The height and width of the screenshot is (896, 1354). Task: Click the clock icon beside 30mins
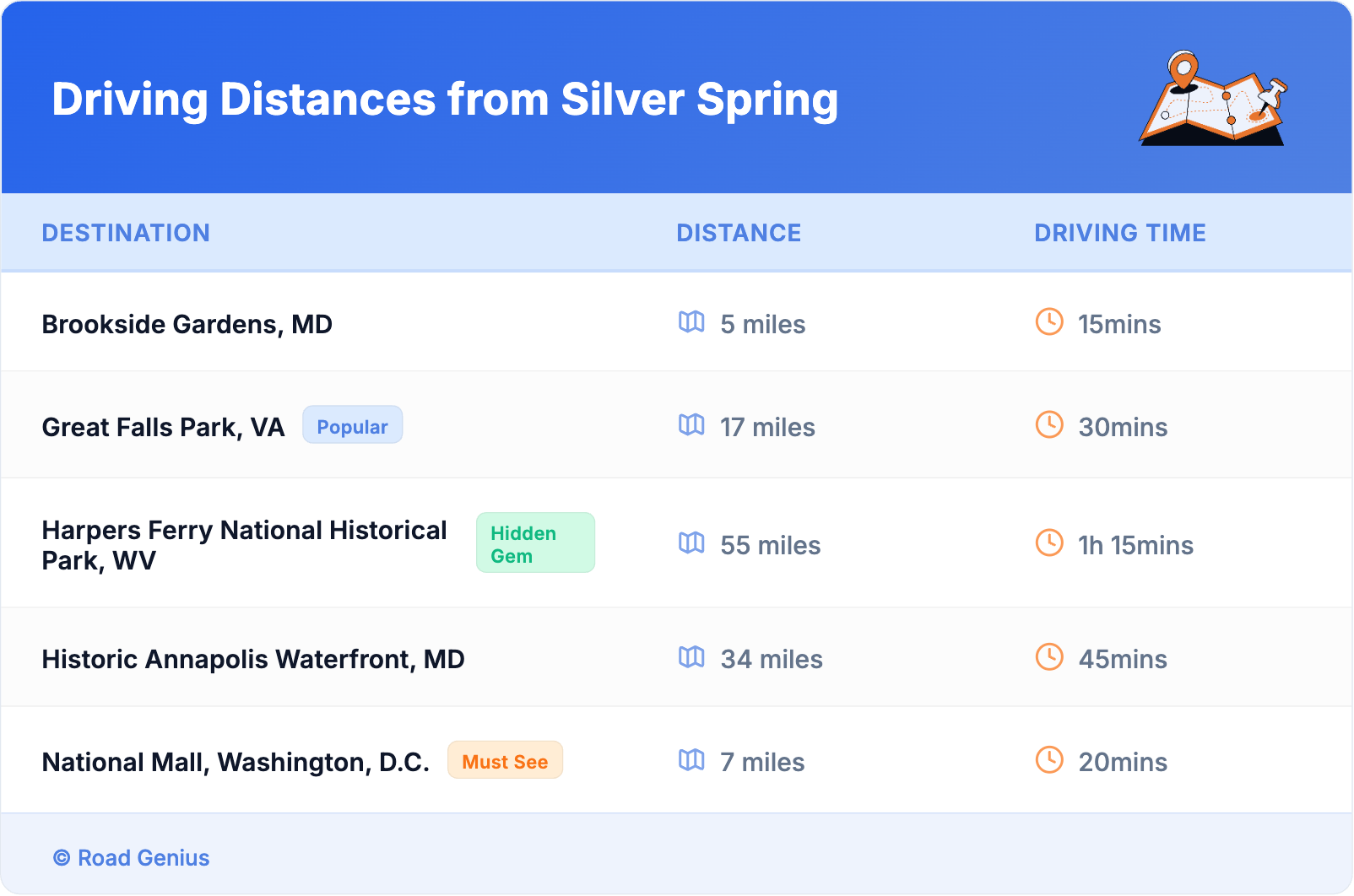[x=1049, y=424]
